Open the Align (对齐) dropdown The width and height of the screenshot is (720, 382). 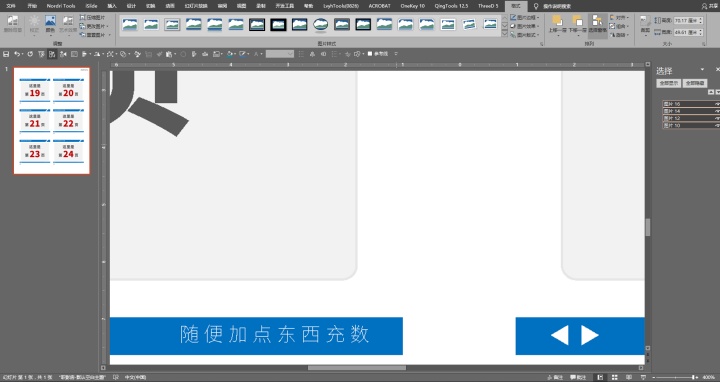pos(619,17)
